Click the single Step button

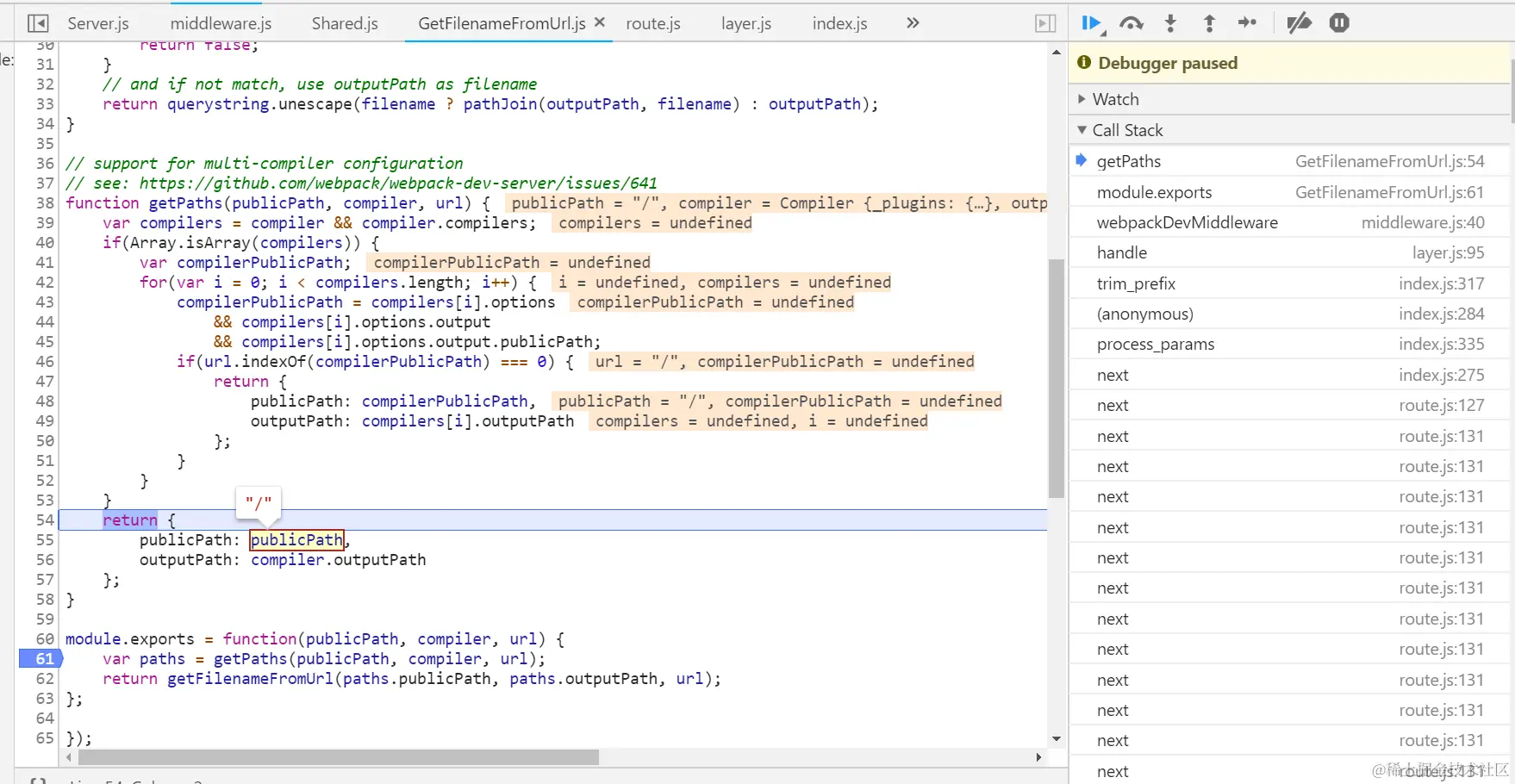(1247, 23)
